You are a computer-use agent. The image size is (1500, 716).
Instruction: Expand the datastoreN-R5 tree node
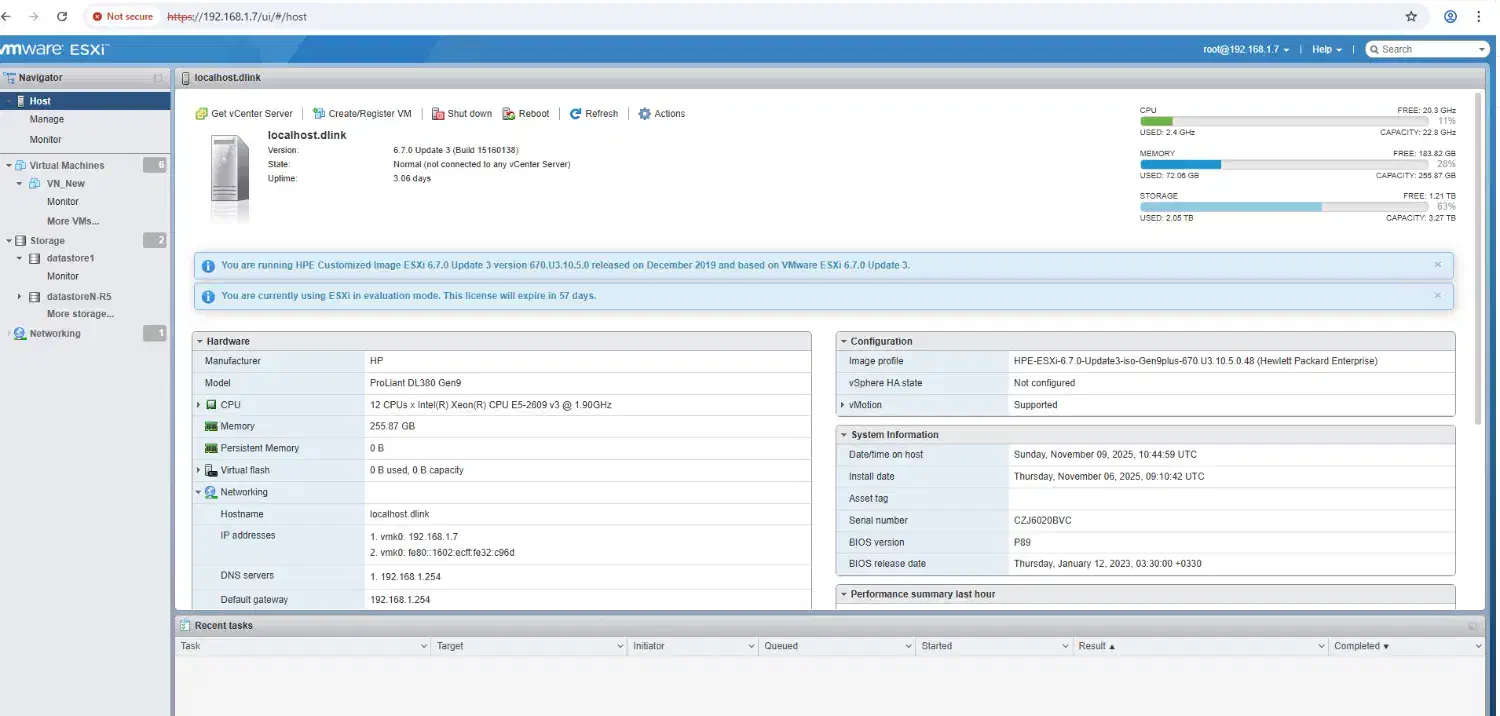pyautogui.click(x=20, y=297)
